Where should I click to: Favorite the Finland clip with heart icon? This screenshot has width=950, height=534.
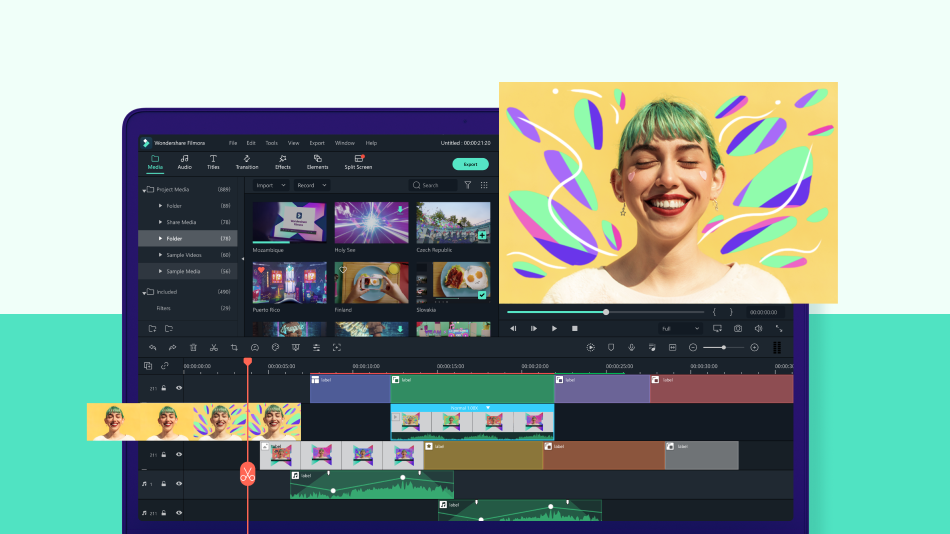(343, 270)
